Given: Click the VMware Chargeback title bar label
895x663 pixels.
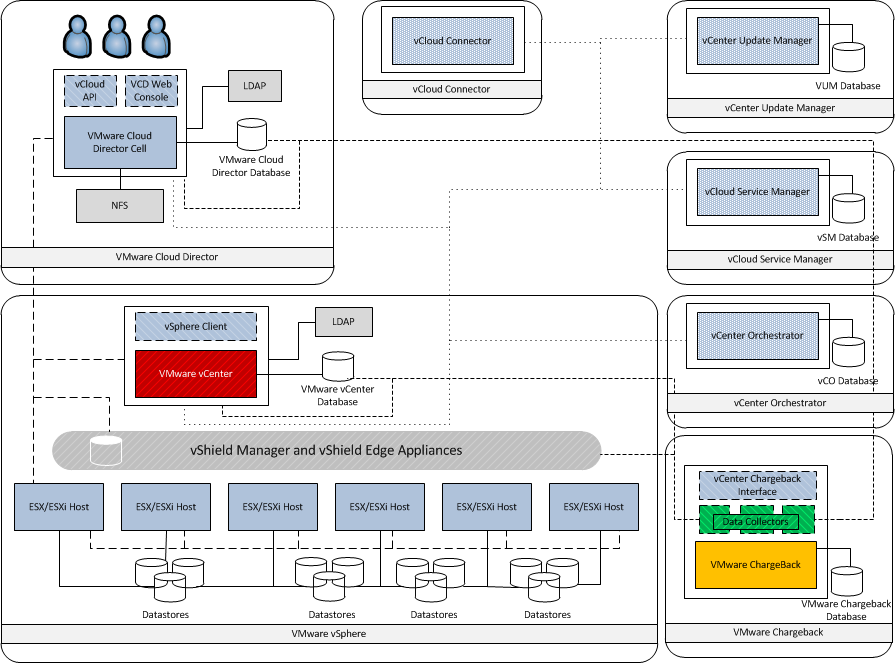Looking at the screenshot, I should coord(778,632).
